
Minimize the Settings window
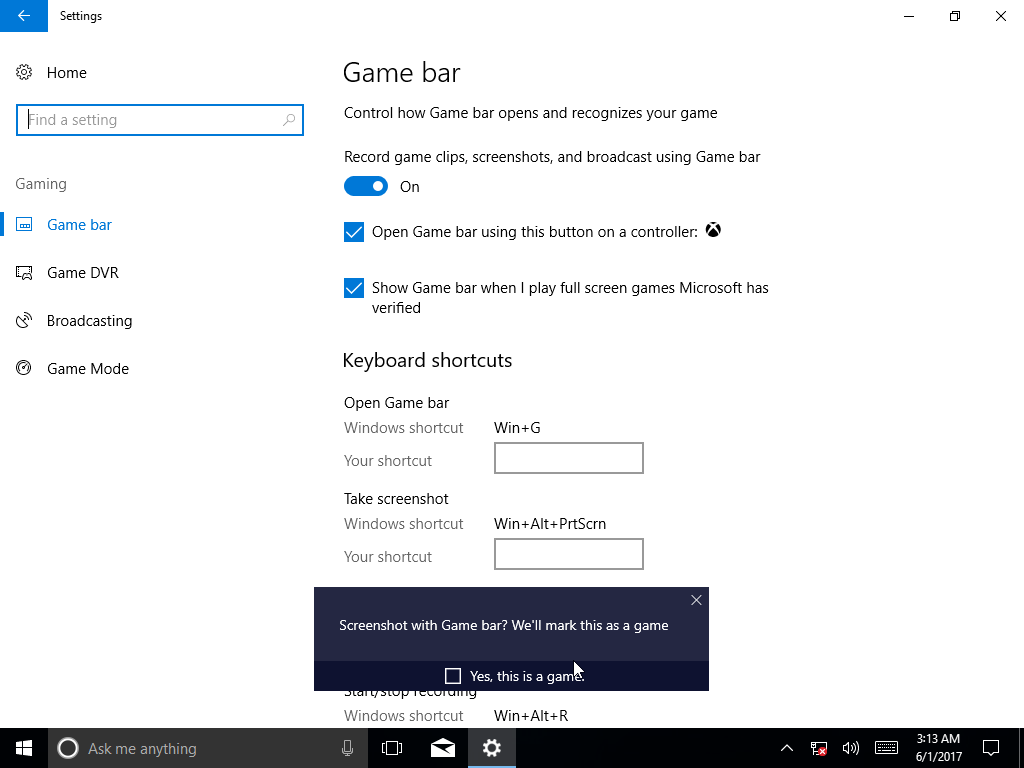point(909,16)
